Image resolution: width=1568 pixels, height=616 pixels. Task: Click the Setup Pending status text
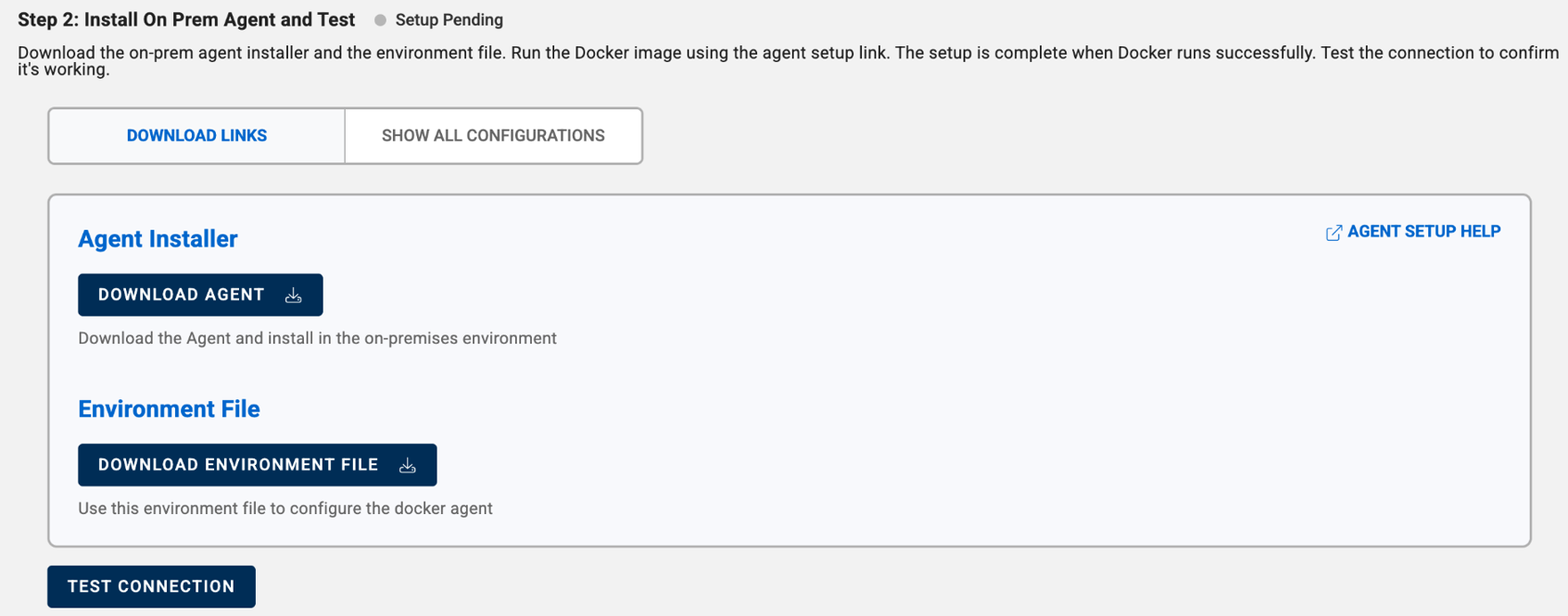pos(449,20)
